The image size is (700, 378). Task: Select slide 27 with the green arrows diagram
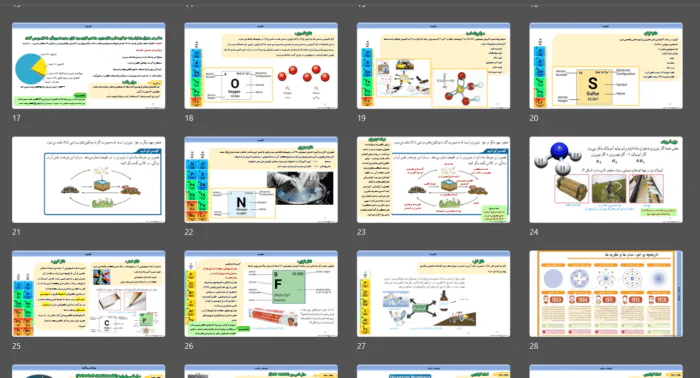point(433,294)
